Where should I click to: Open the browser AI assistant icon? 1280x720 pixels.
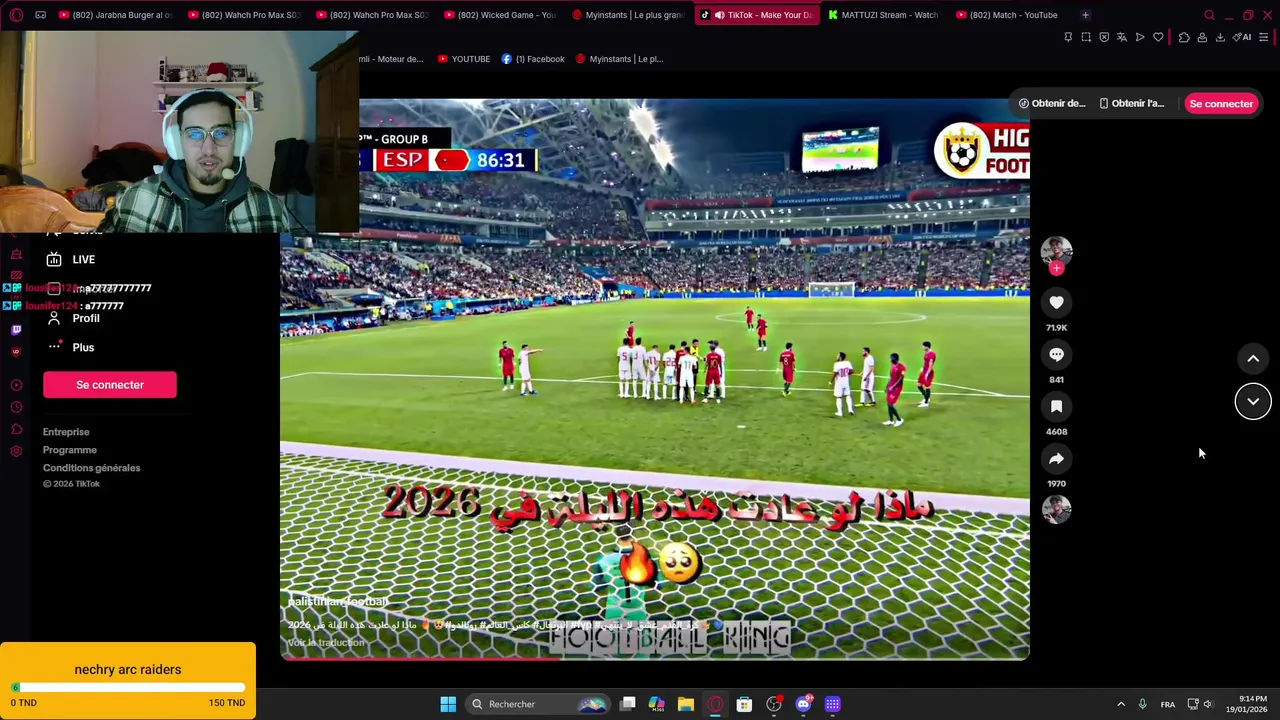[x=1242, y=38]
